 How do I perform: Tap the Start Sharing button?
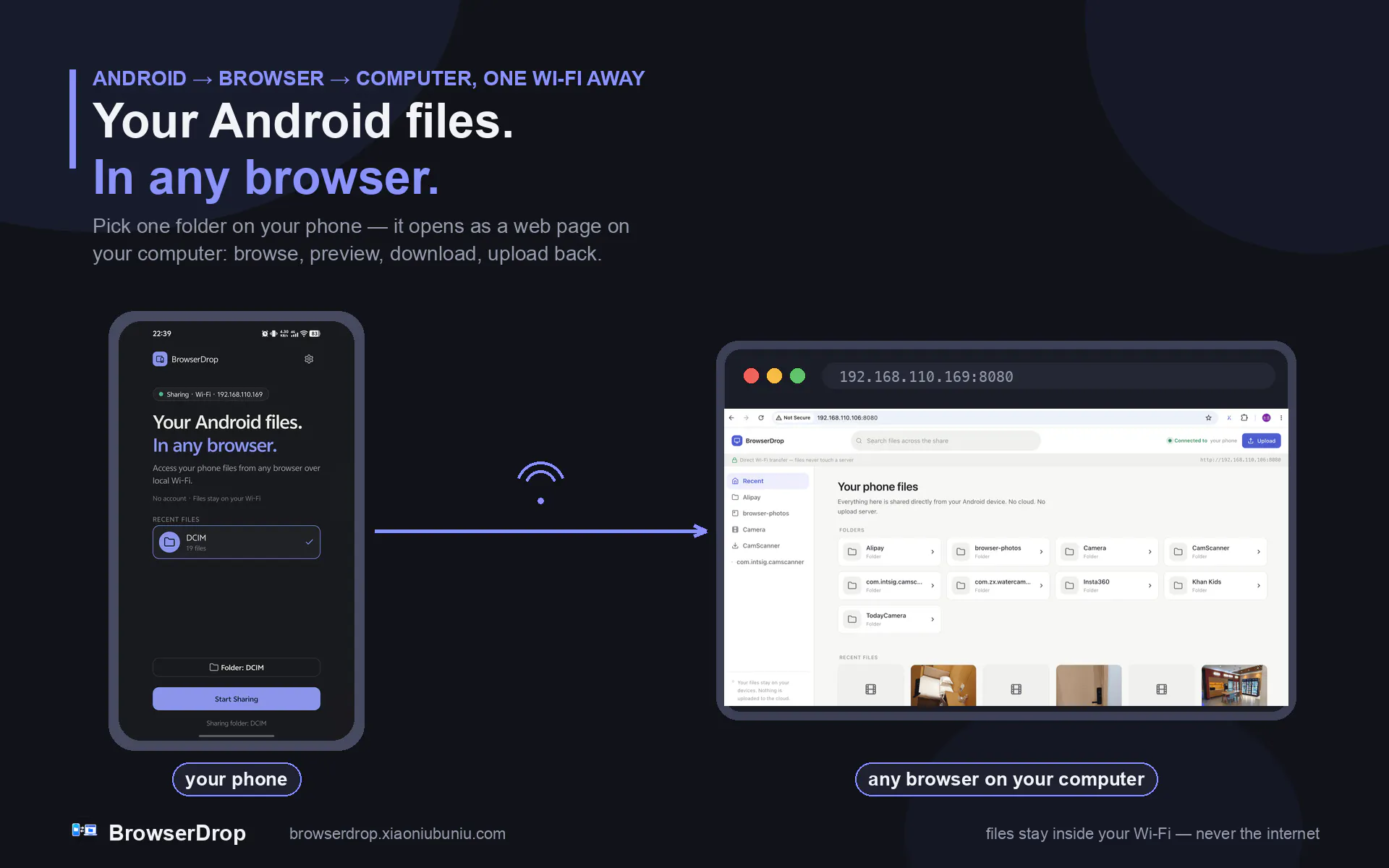click(237, 699)
